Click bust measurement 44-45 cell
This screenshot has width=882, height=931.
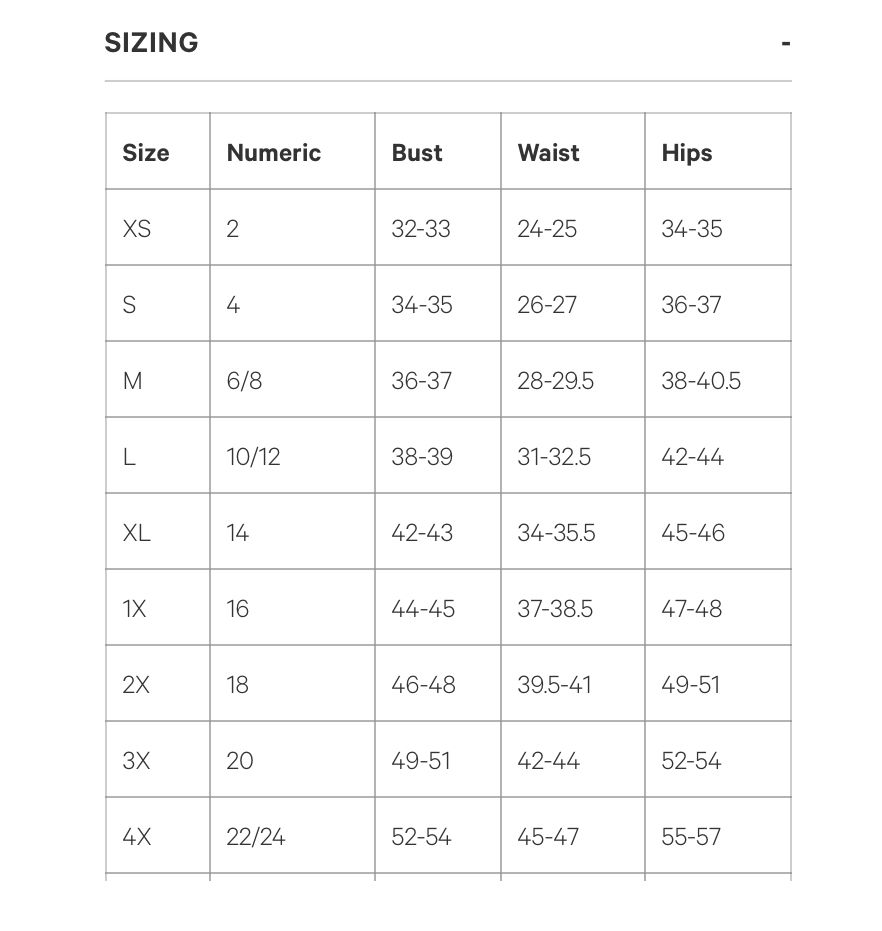423,609
